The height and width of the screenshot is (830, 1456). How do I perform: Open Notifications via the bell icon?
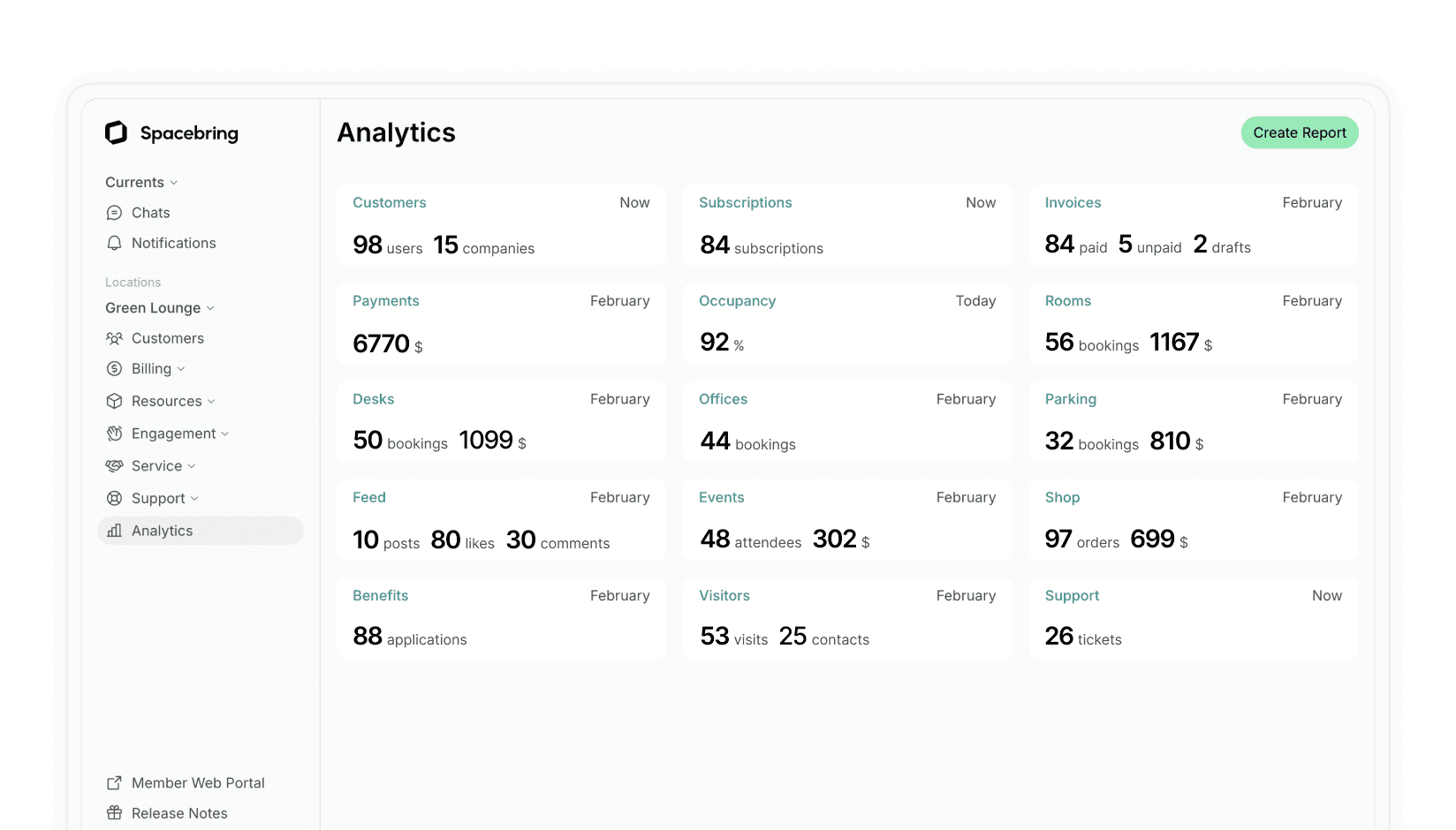click(115, 243)
